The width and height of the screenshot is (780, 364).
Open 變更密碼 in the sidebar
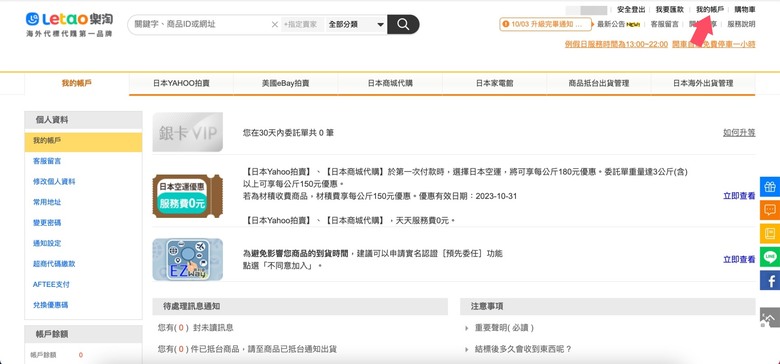point(47,223)
